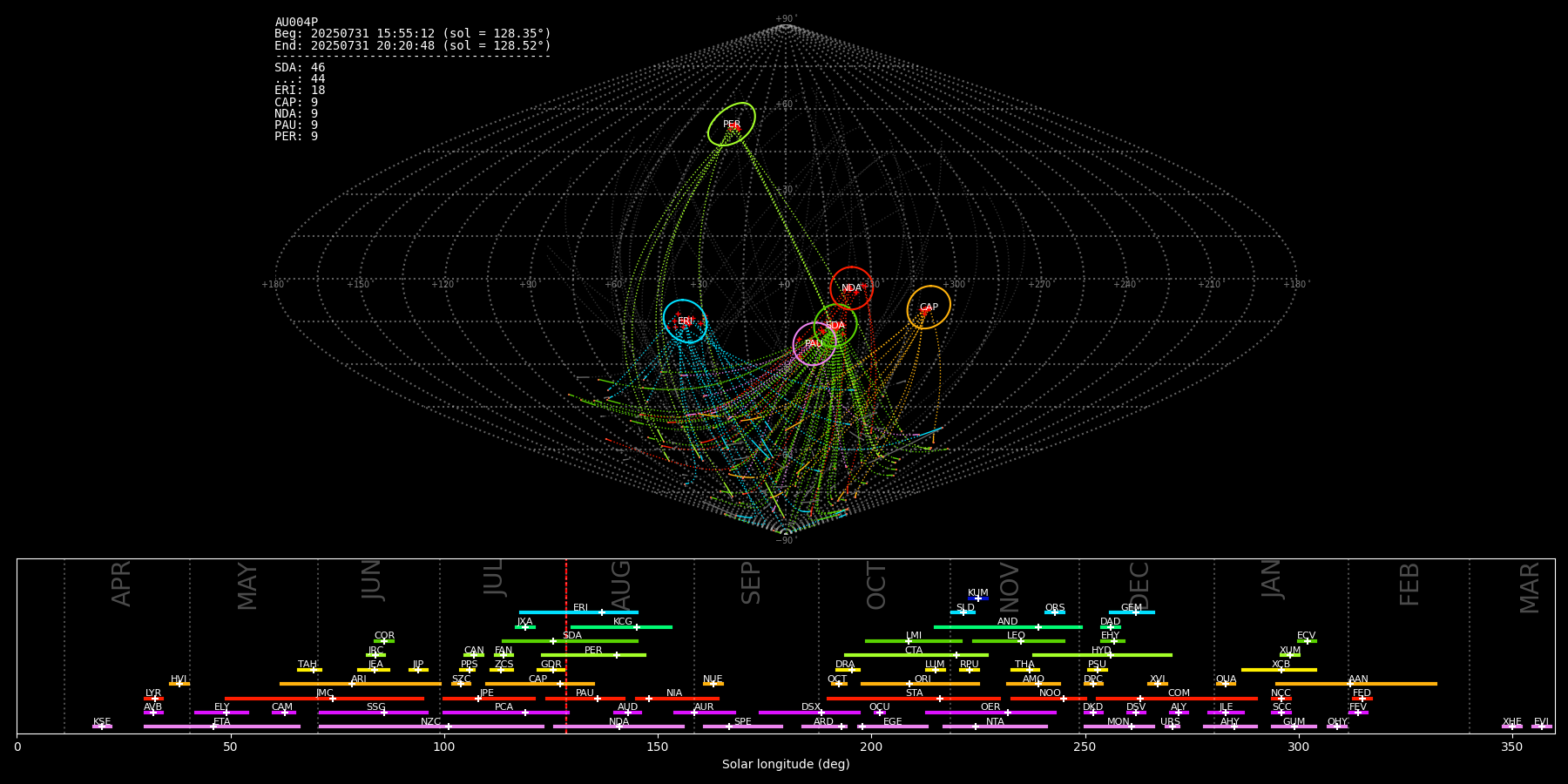Click the HYD shower bar in timeline
Screen dimensions: 1568x784
click(x=1102, y=655)
